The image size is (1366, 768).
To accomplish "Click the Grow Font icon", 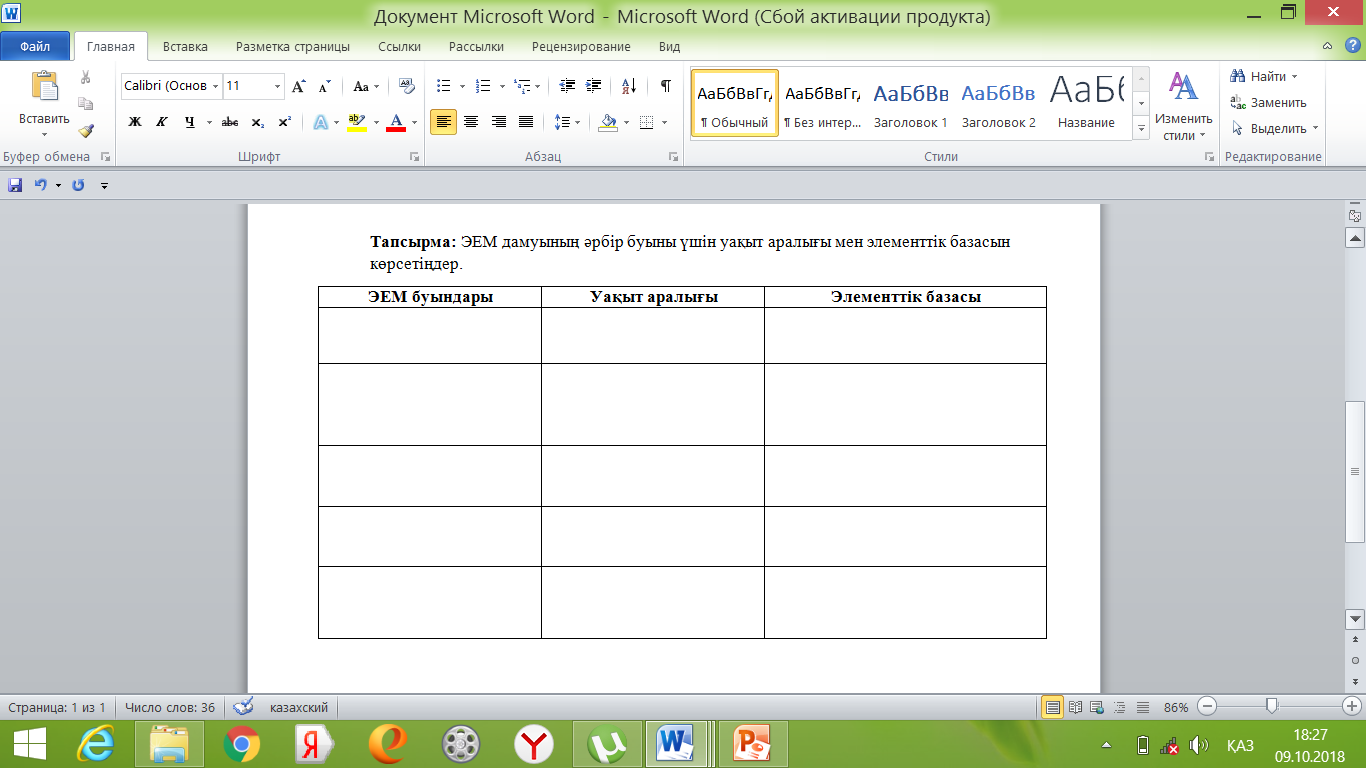I will point(298,87).
